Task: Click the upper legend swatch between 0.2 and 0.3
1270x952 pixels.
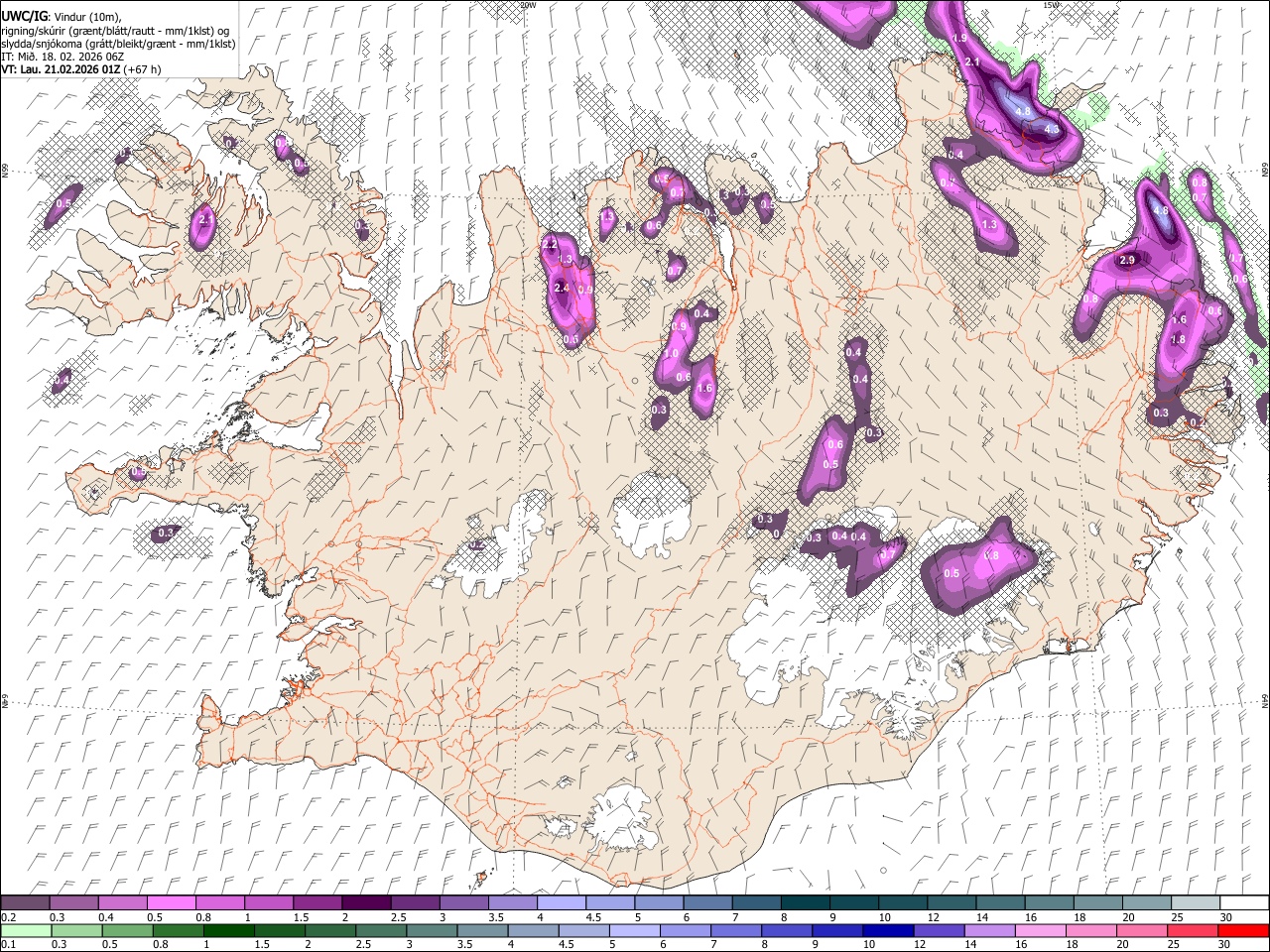Action: point(26,903)
